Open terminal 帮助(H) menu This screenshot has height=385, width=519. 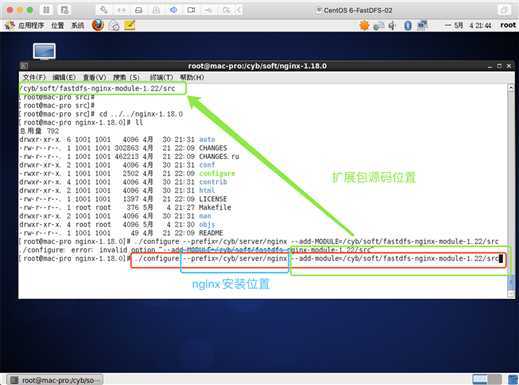pyautogui.click(x=192, y=77)
